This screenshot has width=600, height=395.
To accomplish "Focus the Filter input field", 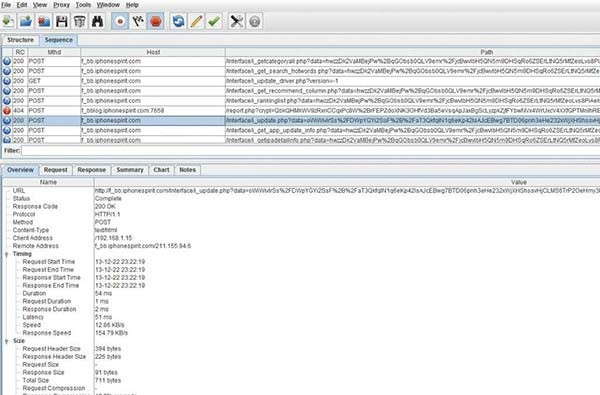I will (x=310, y=150).
